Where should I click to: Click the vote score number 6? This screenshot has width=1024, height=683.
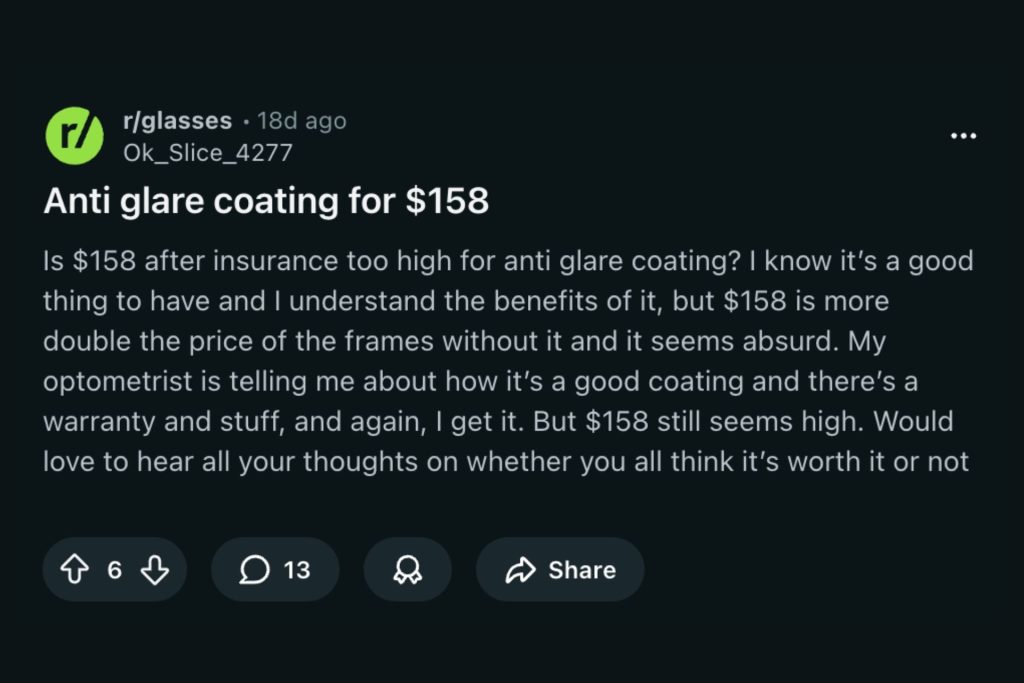[114, 570]
